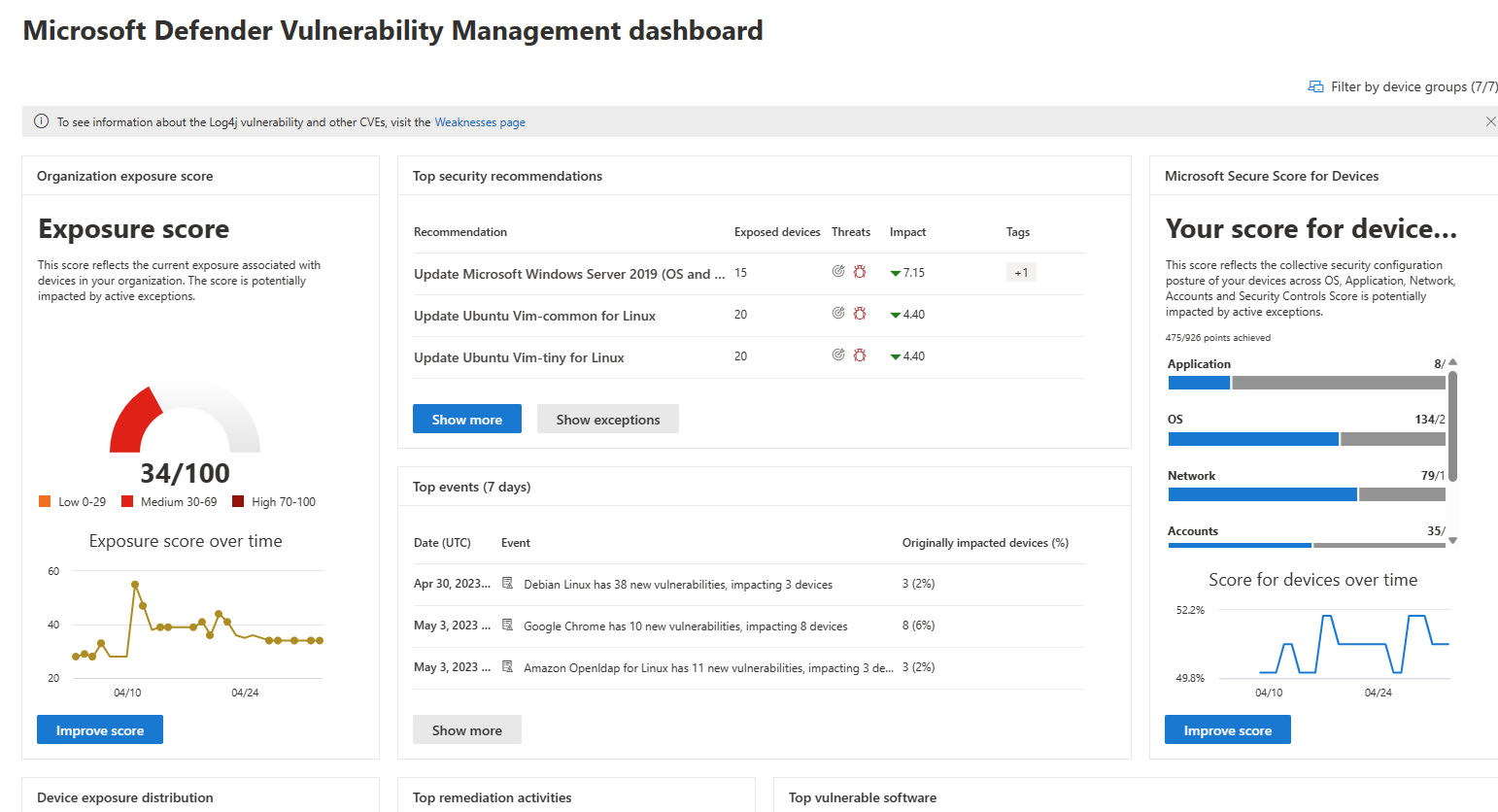Click event icon for Google Chrome event

pos(507,626)
